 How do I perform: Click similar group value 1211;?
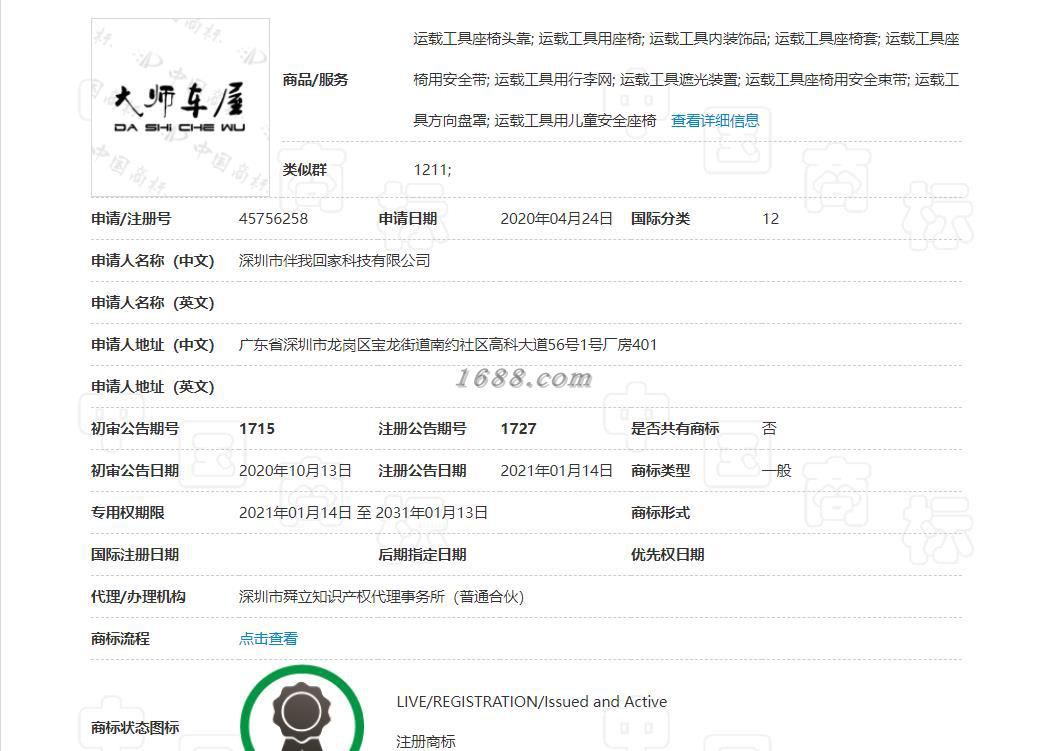[x=433, y=170]
